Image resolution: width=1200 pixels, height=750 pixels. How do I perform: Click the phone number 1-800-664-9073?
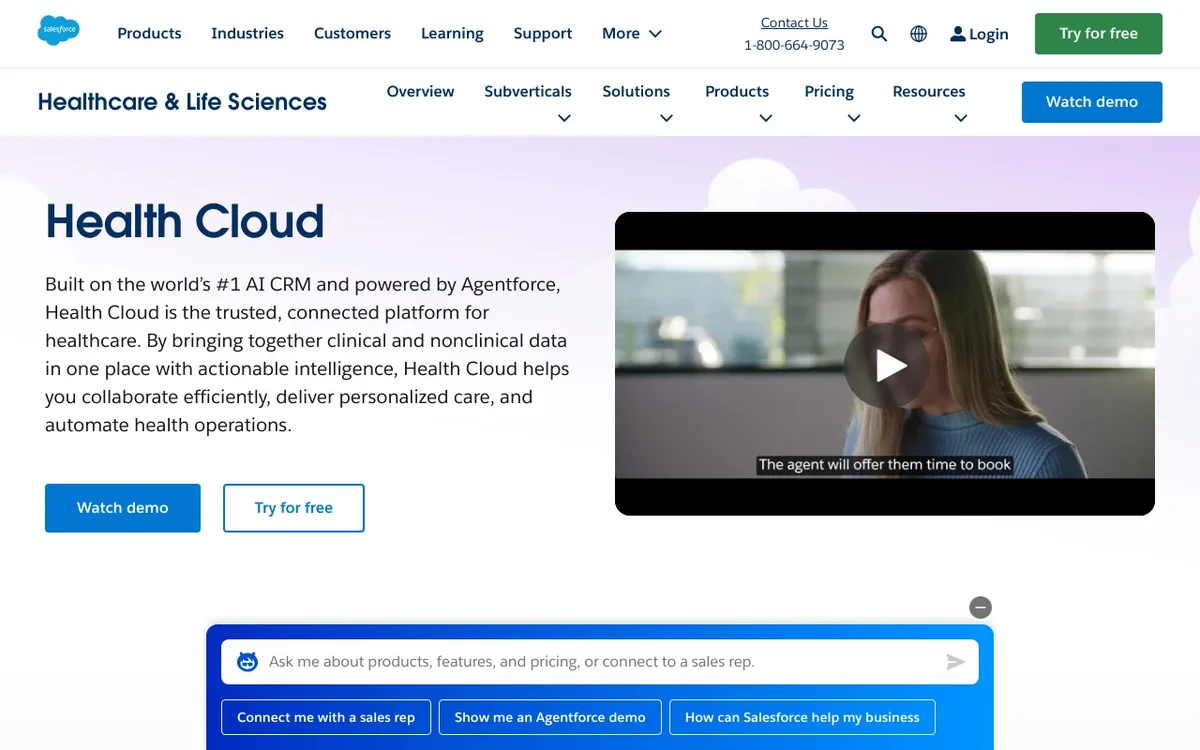point(794,45)
